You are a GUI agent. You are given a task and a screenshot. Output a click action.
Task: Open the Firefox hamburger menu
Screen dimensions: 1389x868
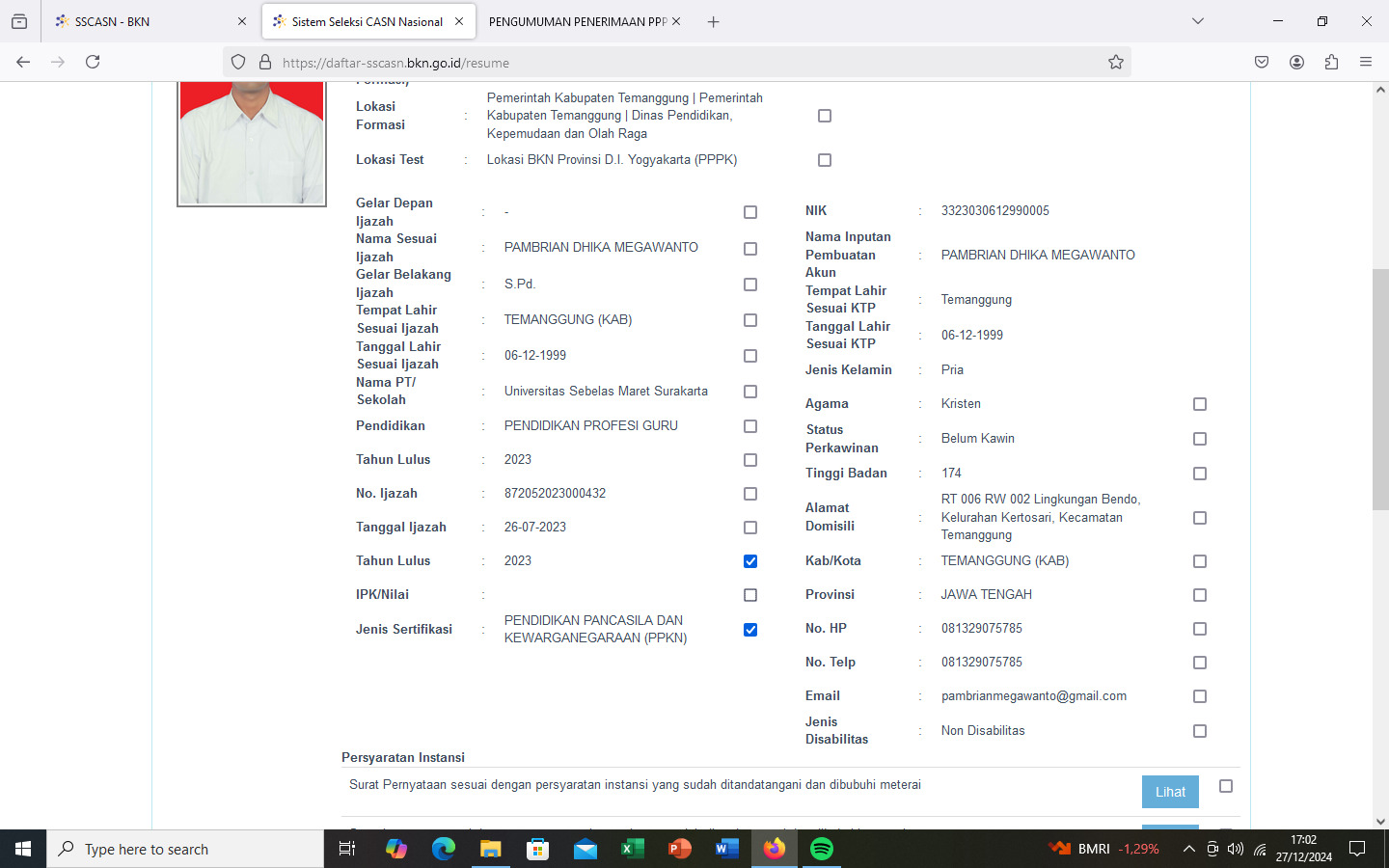coord(1366,62)
